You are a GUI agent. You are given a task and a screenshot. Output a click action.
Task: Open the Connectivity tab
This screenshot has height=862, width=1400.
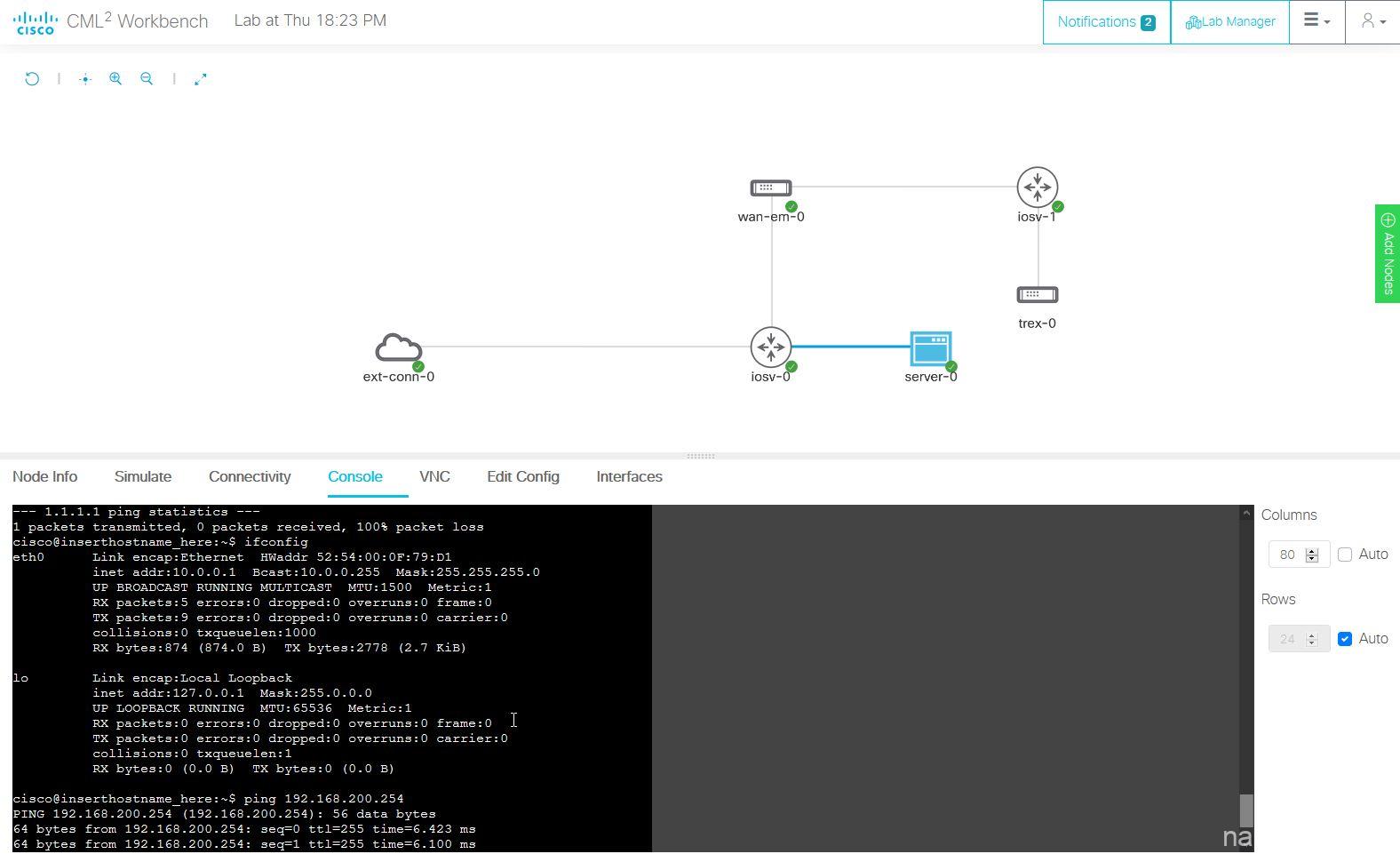click(250, 477)
